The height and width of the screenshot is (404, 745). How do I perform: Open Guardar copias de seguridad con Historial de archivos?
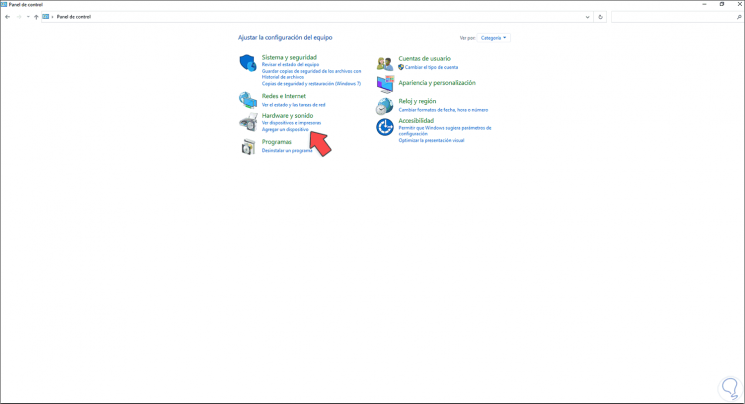[311, 74]
